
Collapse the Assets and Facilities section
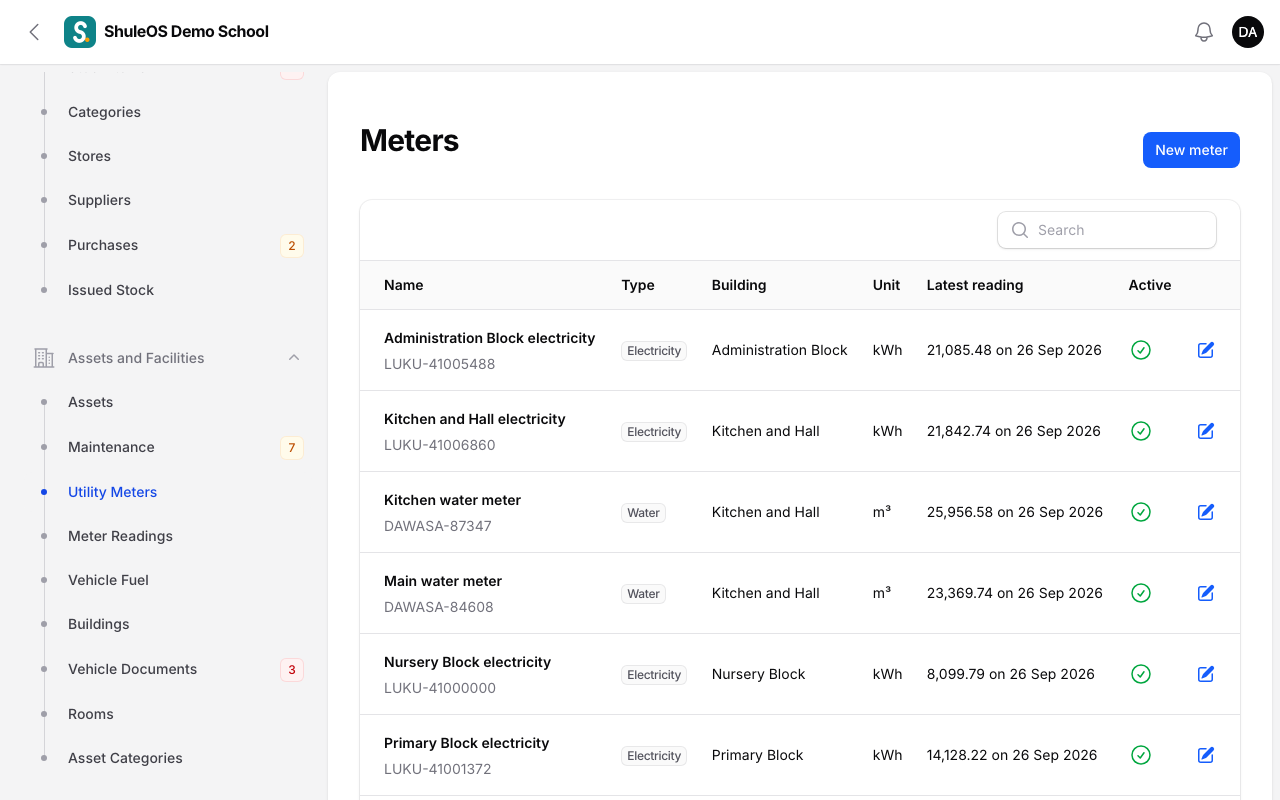(294, 358)
